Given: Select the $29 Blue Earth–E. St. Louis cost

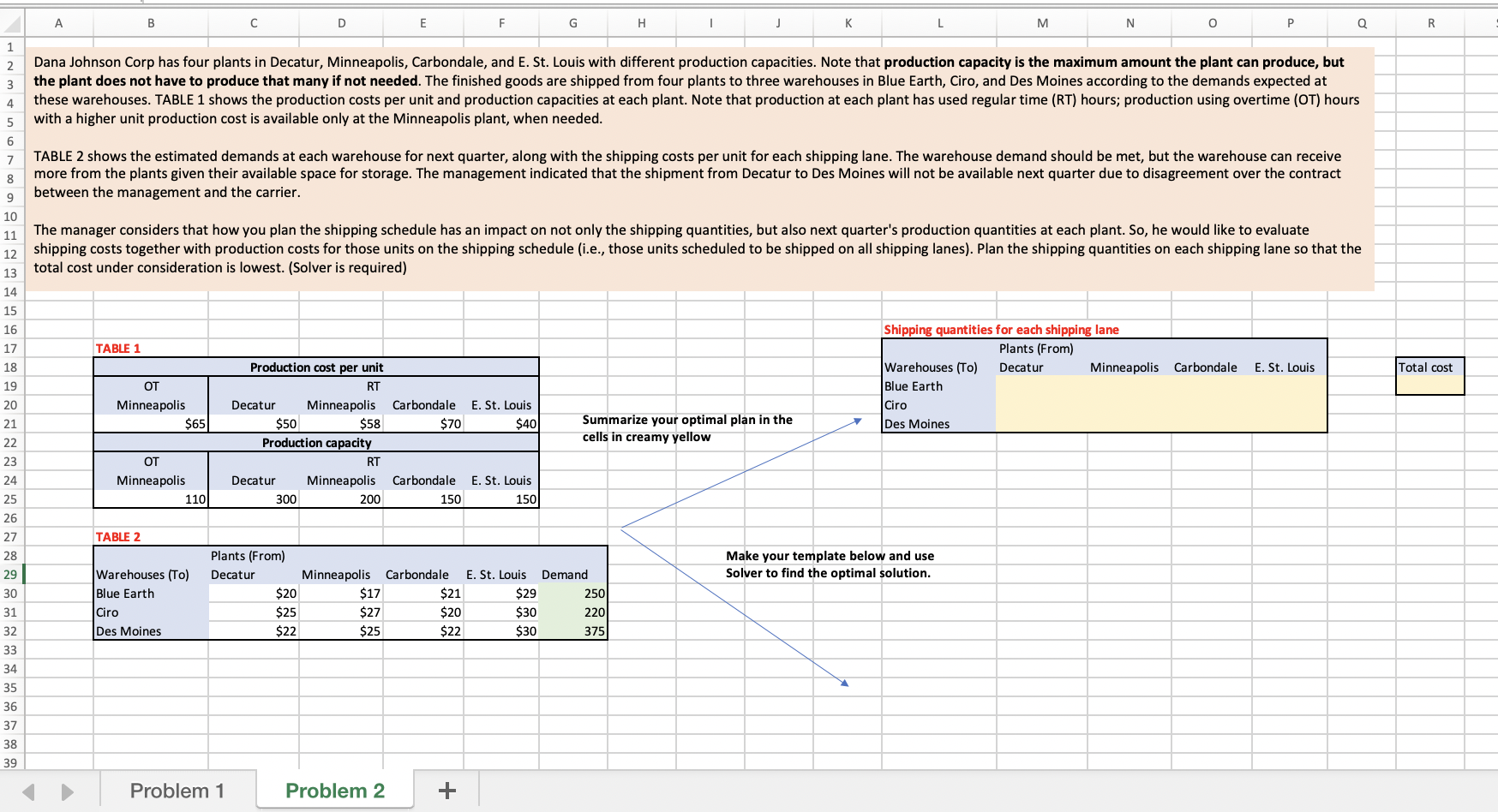Looking at the screenshot, I should tap(501, 594).
